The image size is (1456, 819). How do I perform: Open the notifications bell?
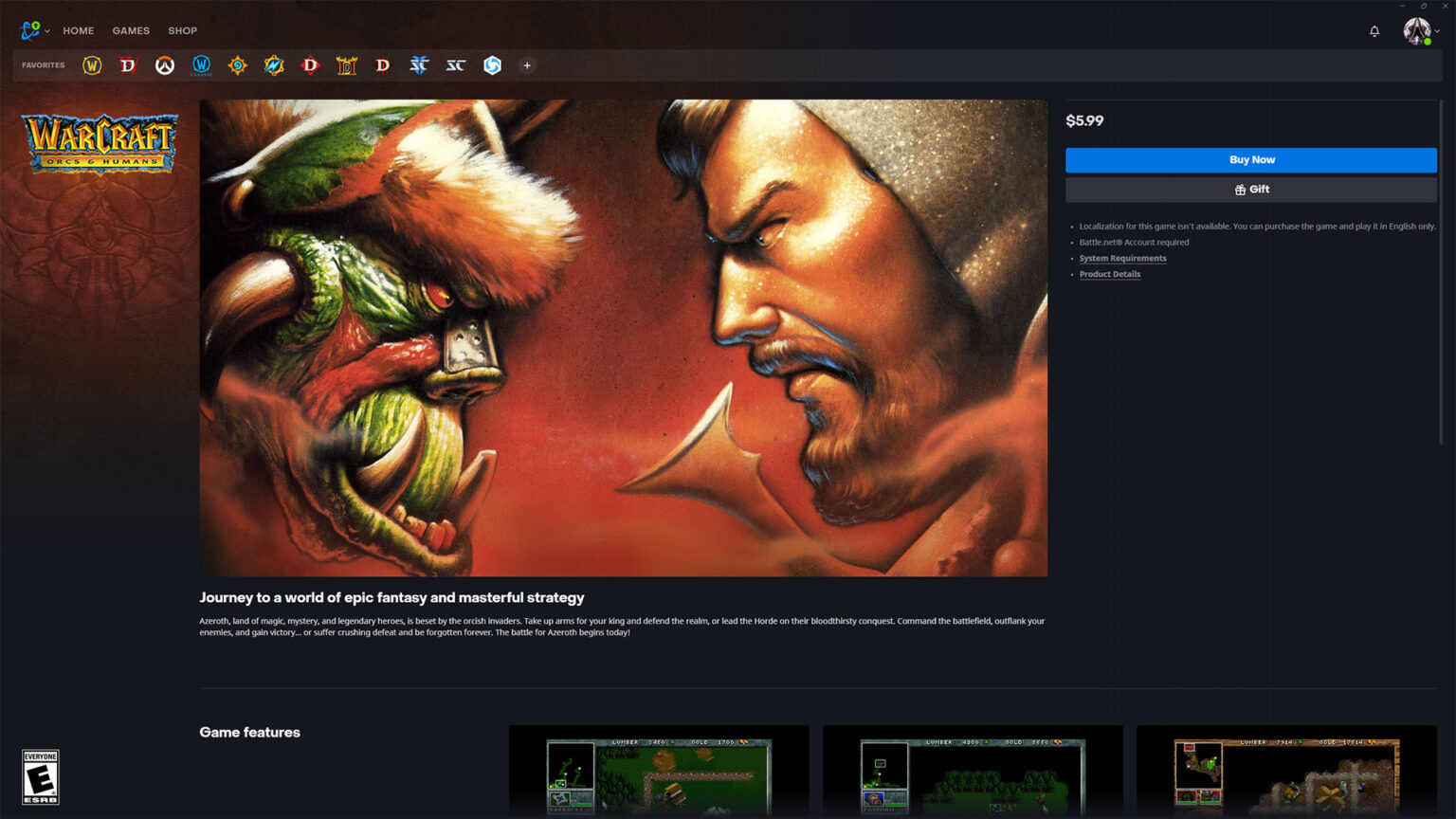point(1374,31)
